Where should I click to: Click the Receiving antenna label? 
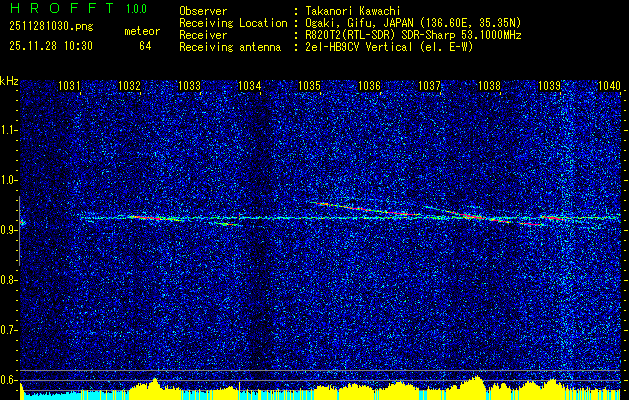[230, 47]
